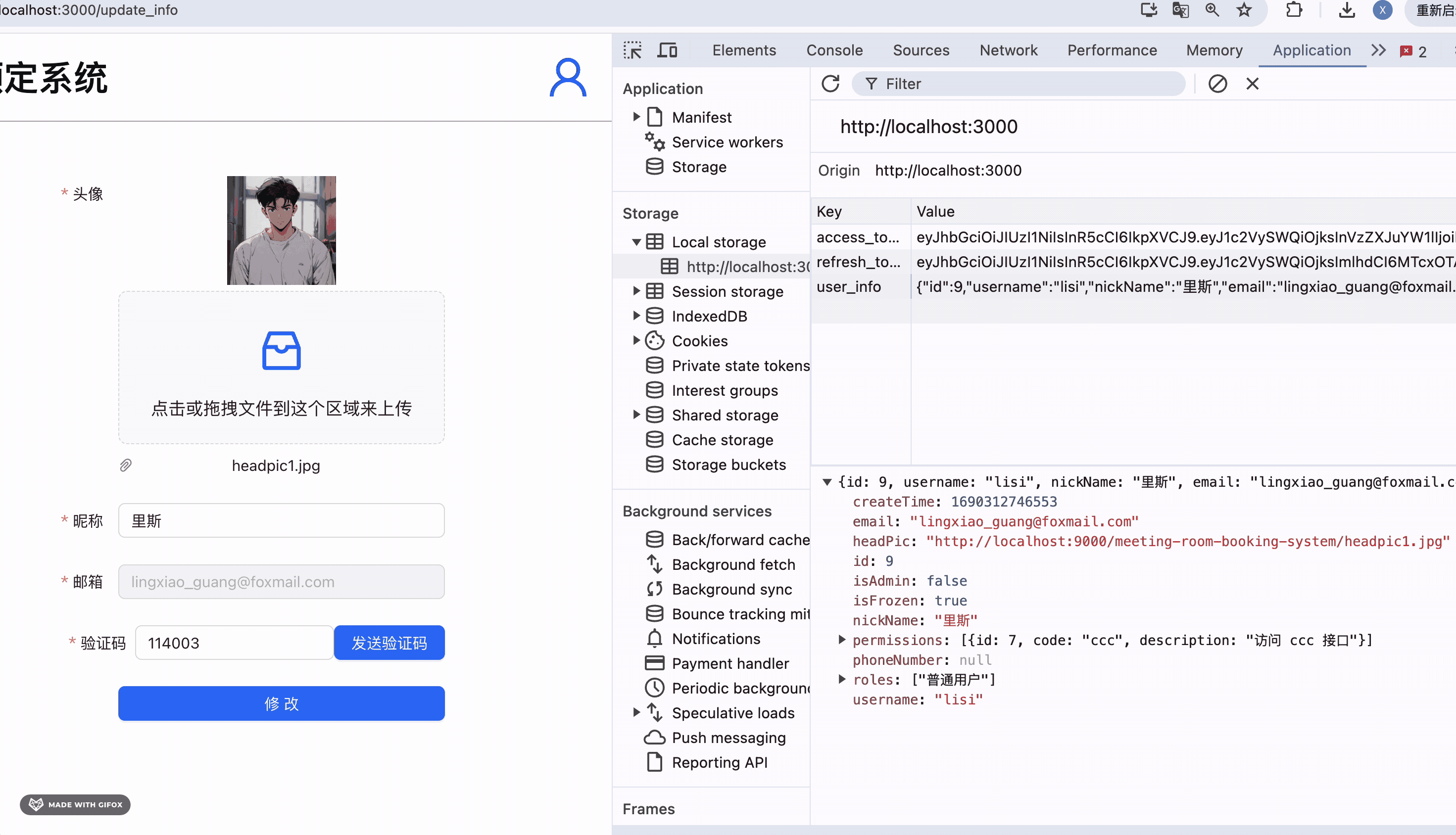The image size is (1456, 835).
Task: Click the browser downloads icon
Action: (x=1347, y=10)
